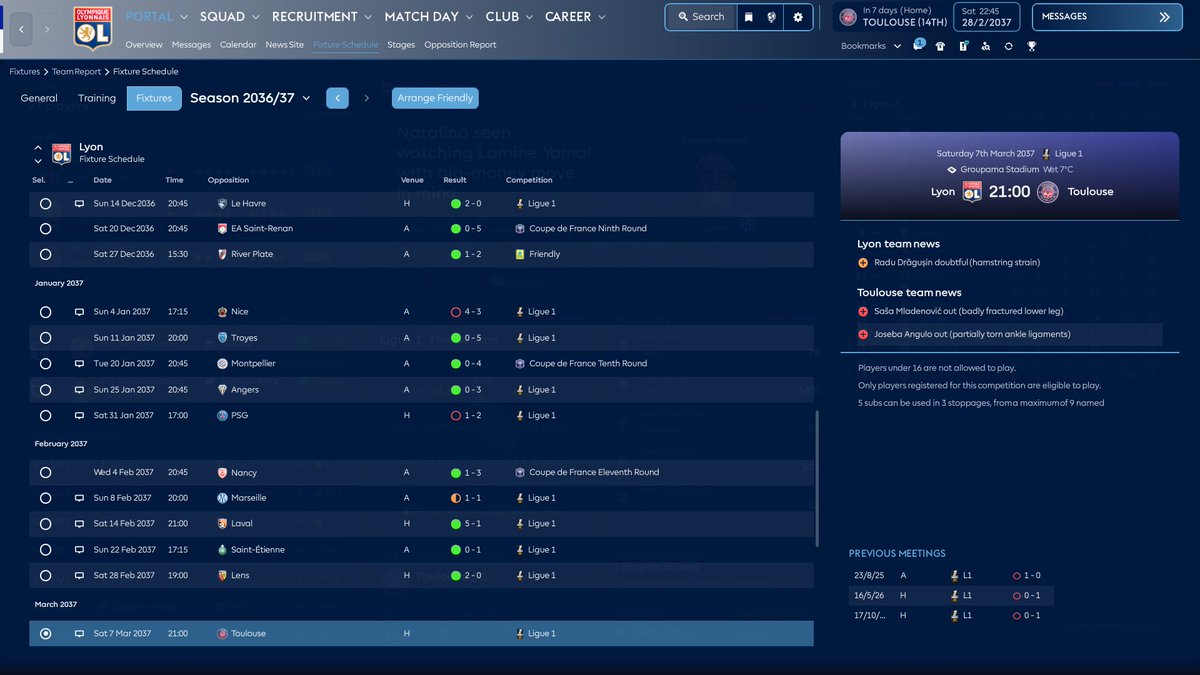
Task: Open the News Site sub-tab
Action: point(285,45)
